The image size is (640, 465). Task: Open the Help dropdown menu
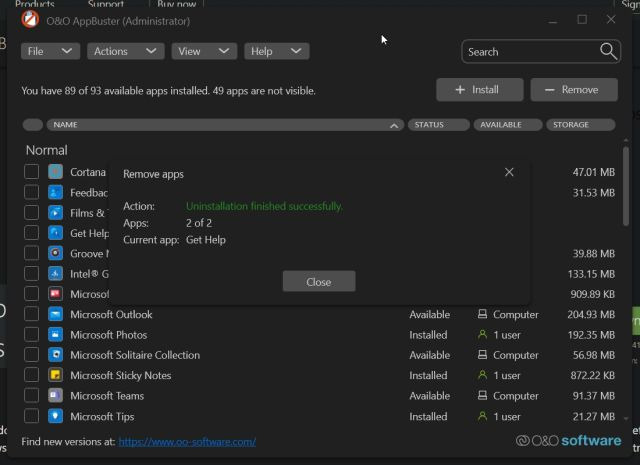pos(277,51)
